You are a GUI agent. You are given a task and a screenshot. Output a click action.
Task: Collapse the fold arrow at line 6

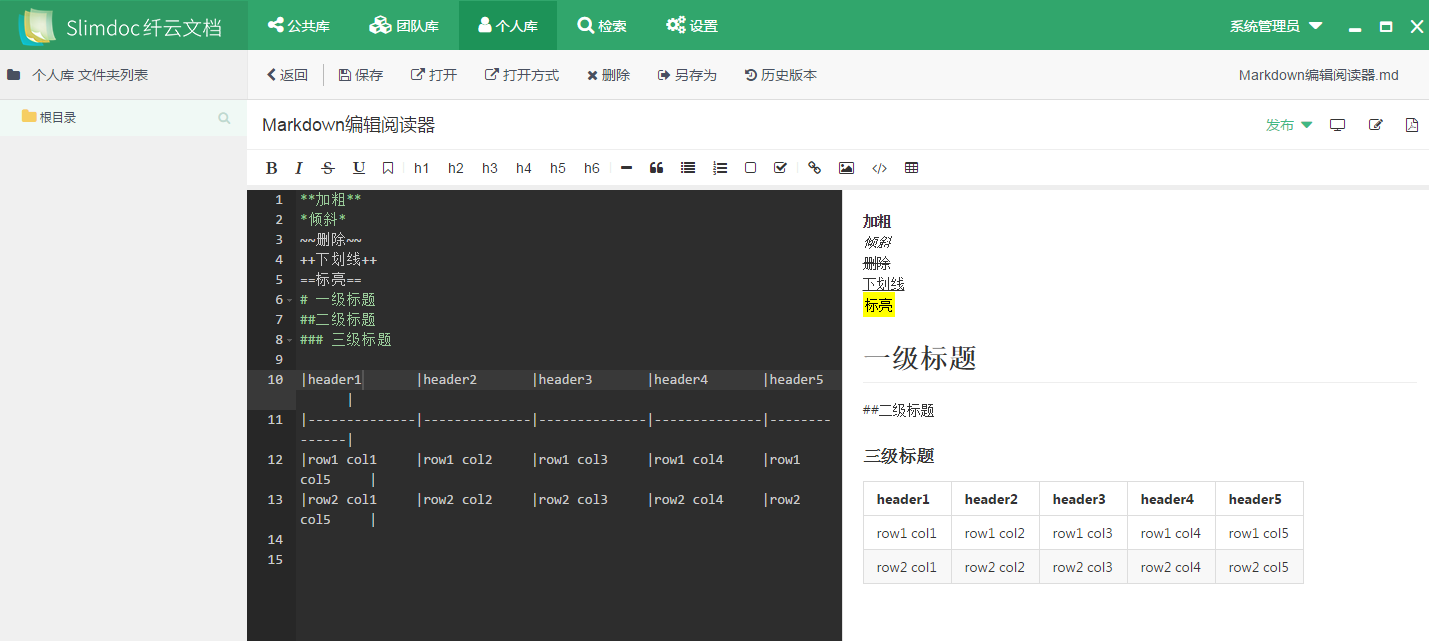click(289, 300)
